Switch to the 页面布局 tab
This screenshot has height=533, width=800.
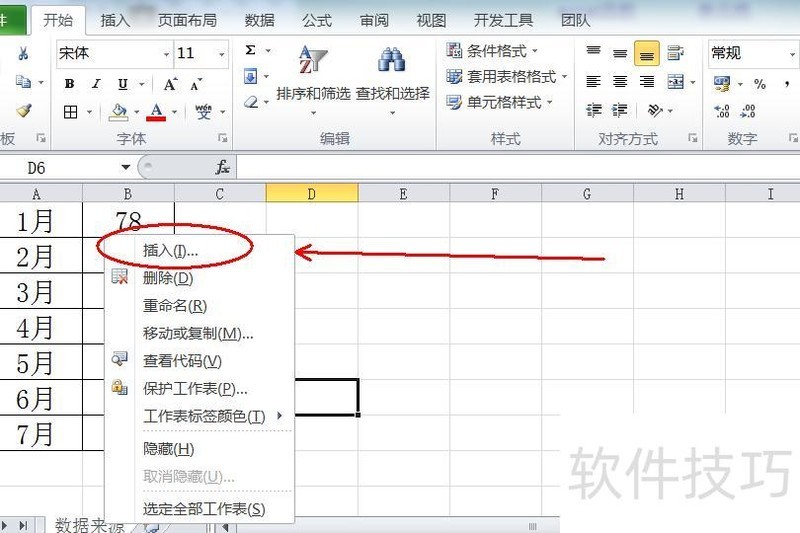[187, 20]
